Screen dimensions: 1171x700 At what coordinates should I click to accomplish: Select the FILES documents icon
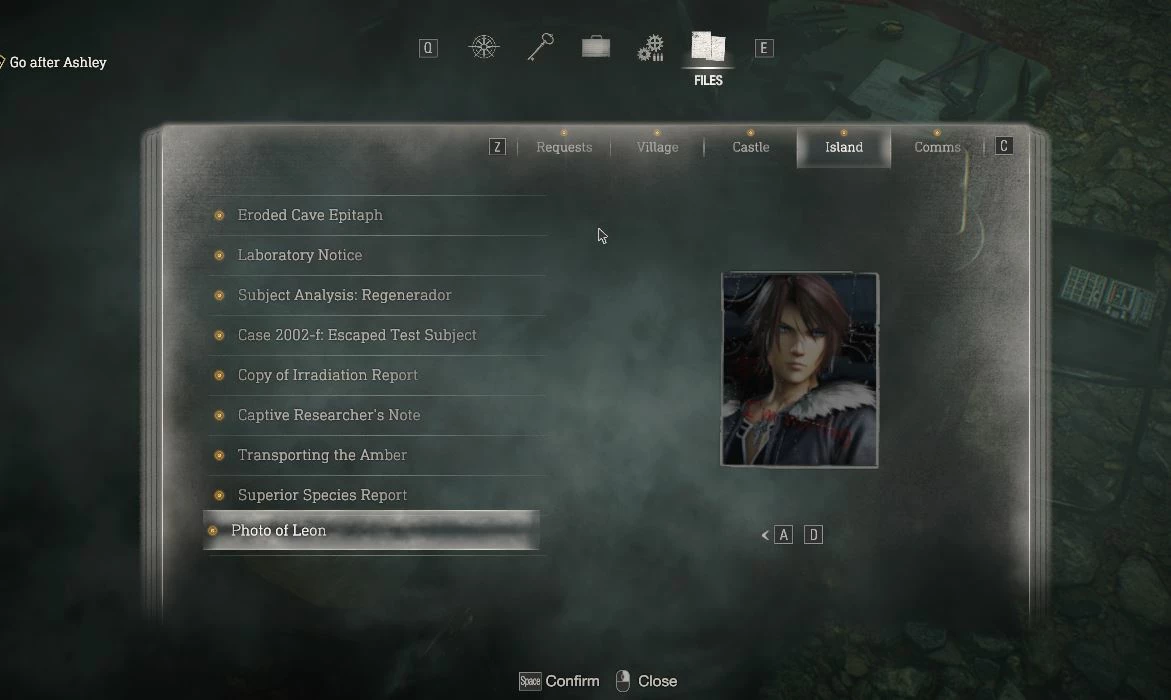708,46
